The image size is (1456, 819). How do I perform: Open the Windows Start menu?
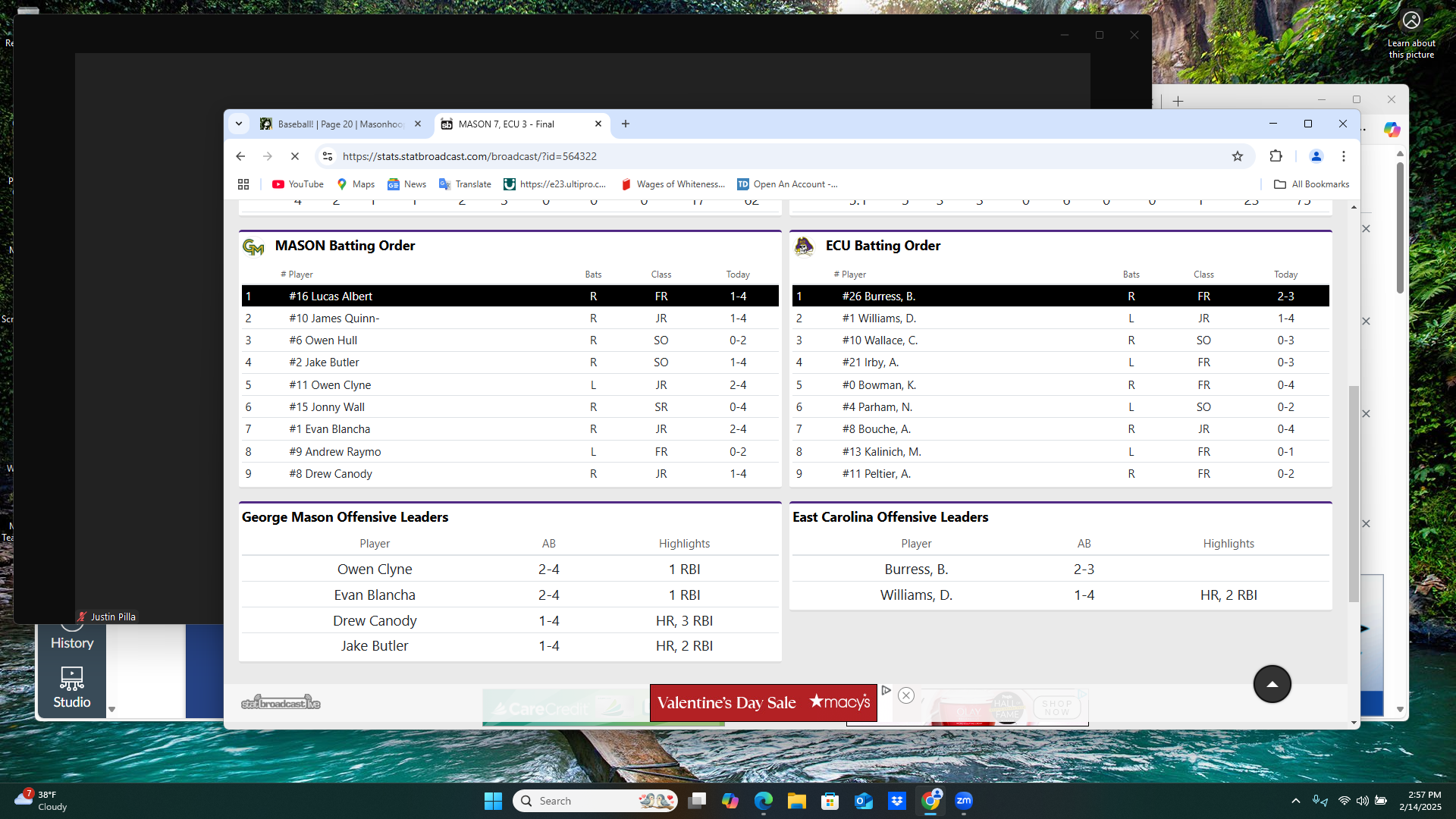(493, 801)
